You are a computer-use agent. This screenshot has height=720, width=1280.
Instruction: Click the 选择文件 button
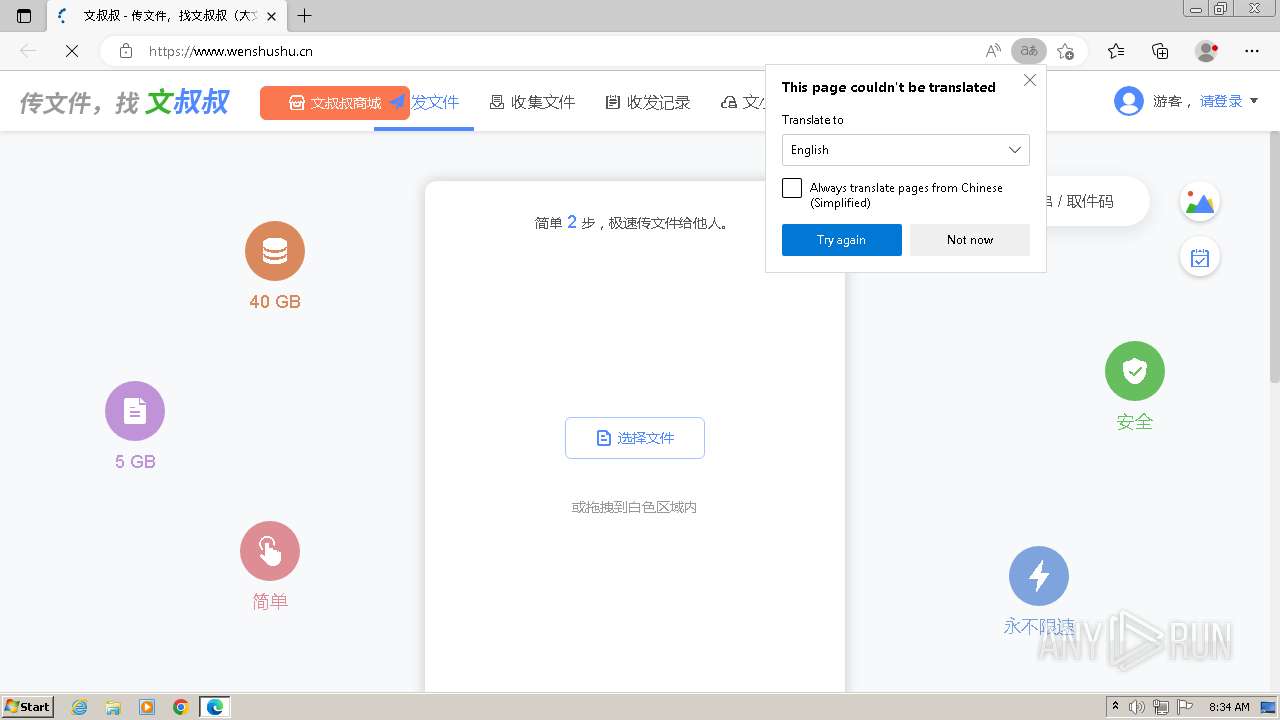[x=635, y=438]
